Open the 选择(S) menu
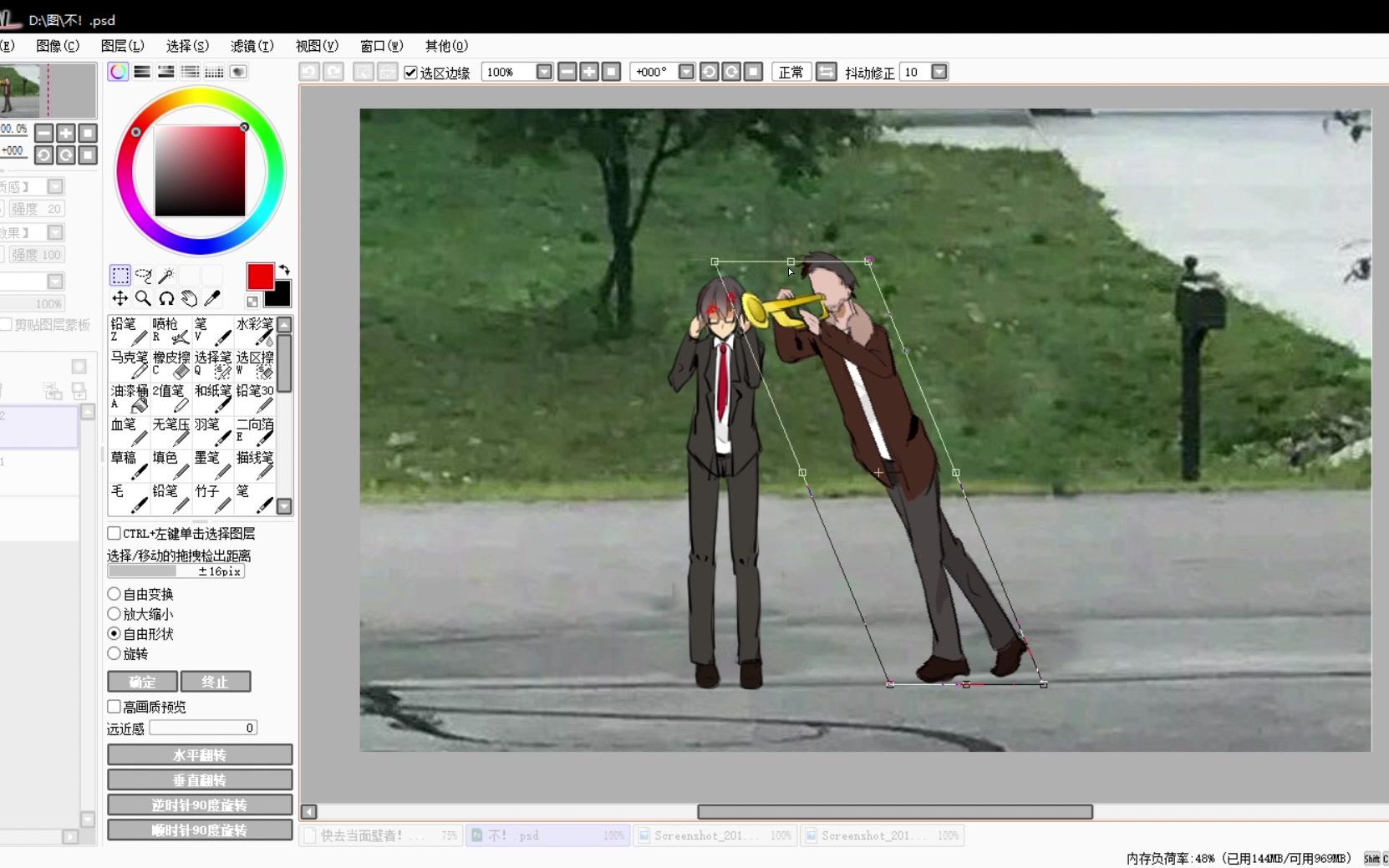Viewport: 1389px width, 868px height. click(x=187, y=46)
